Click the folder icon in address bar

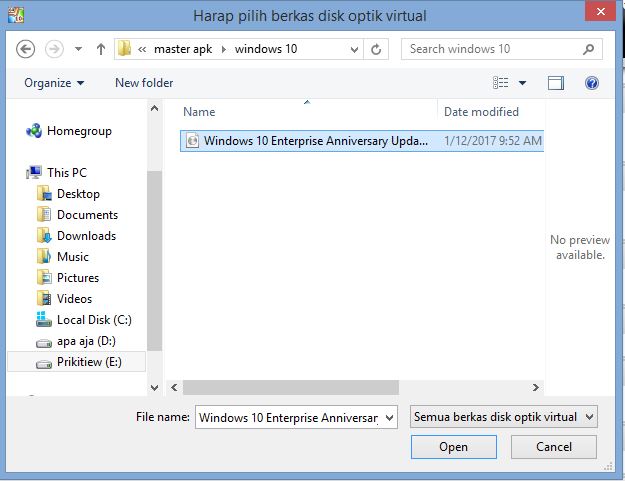click(124, 49)
